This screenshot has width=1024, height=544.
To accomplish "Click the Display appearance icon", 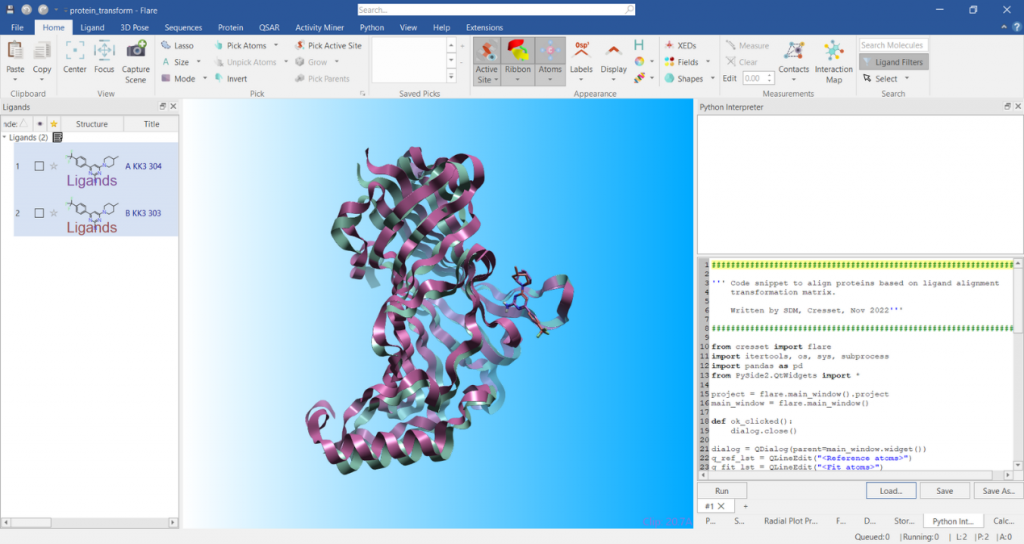I will pyautogui.click(x=613, y=51).
